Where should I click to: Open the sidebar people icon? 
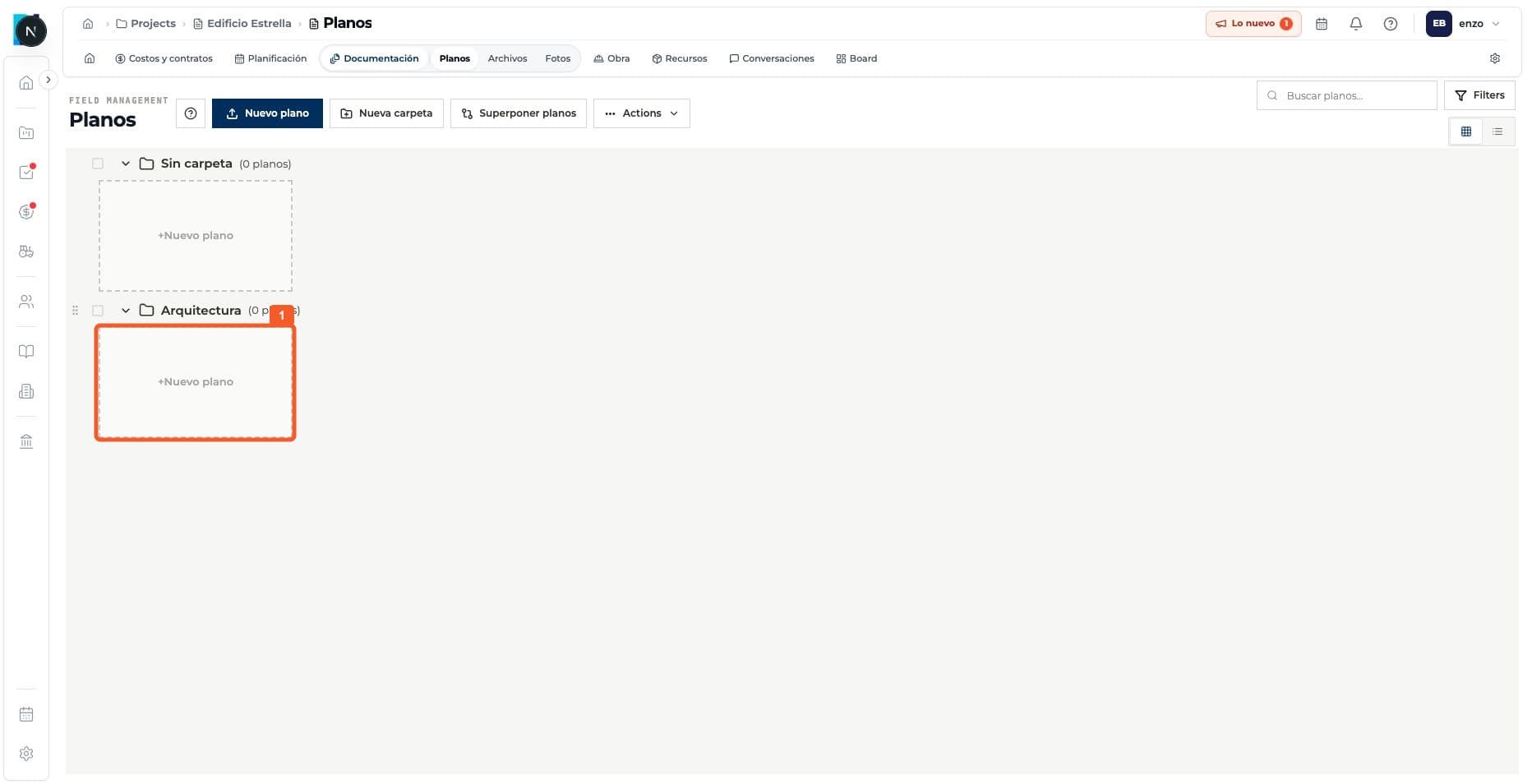(x=26, y=302)
